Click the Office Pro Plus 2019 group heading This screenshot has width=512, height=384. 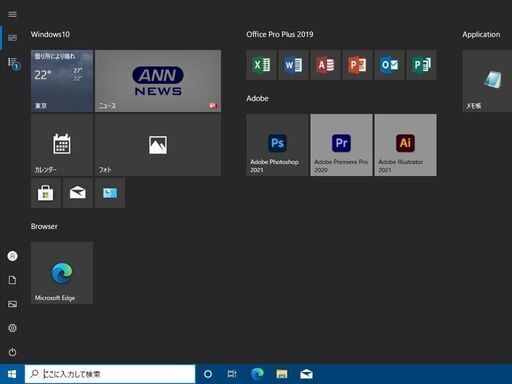point(280,34)
